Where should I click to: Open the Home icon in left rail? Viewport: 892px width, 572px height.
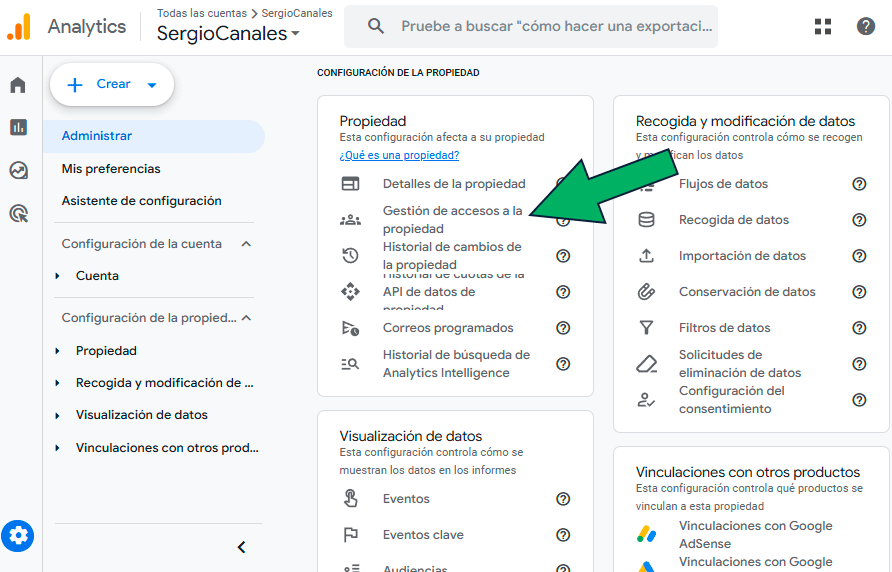[18, 85]
